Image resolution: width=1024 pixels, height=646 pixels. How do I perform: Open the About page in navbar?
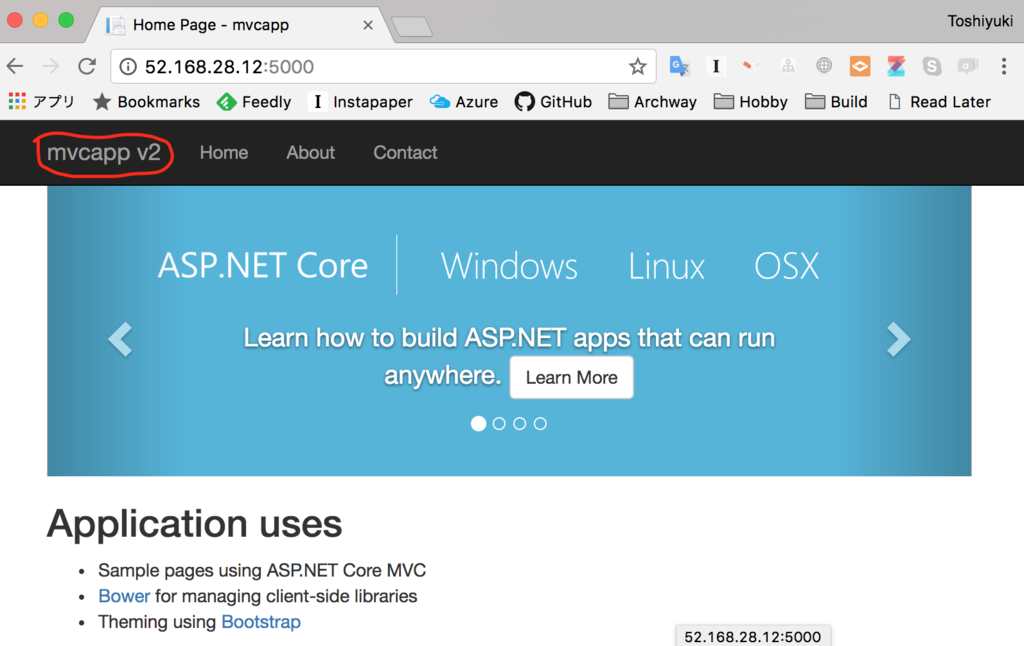[x=310, y=153]
